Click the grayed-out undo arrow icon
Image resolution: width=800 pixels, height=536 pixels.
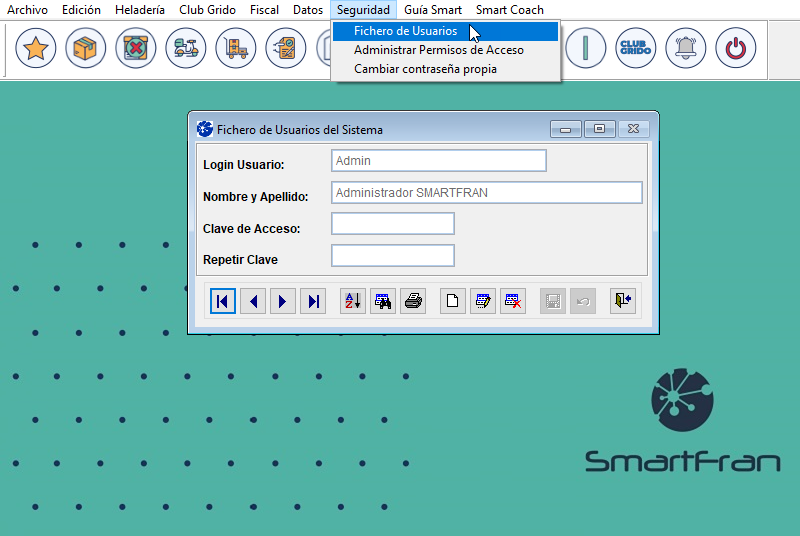coord(583,301)
